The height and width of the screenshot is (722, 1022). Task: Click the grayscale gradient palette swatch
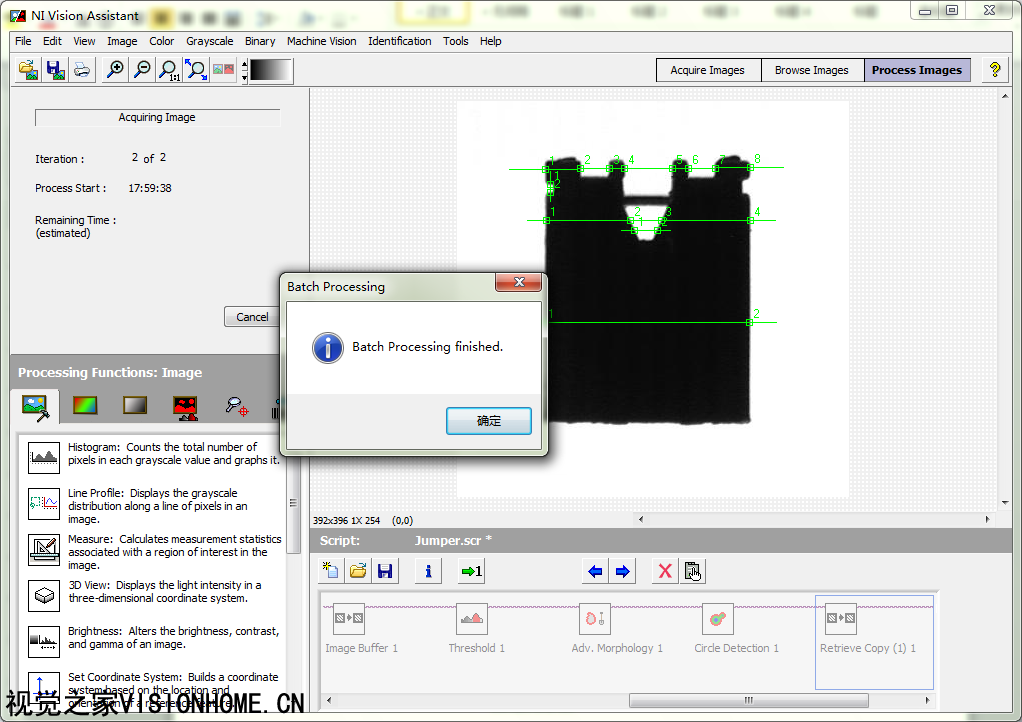(271, 70)
